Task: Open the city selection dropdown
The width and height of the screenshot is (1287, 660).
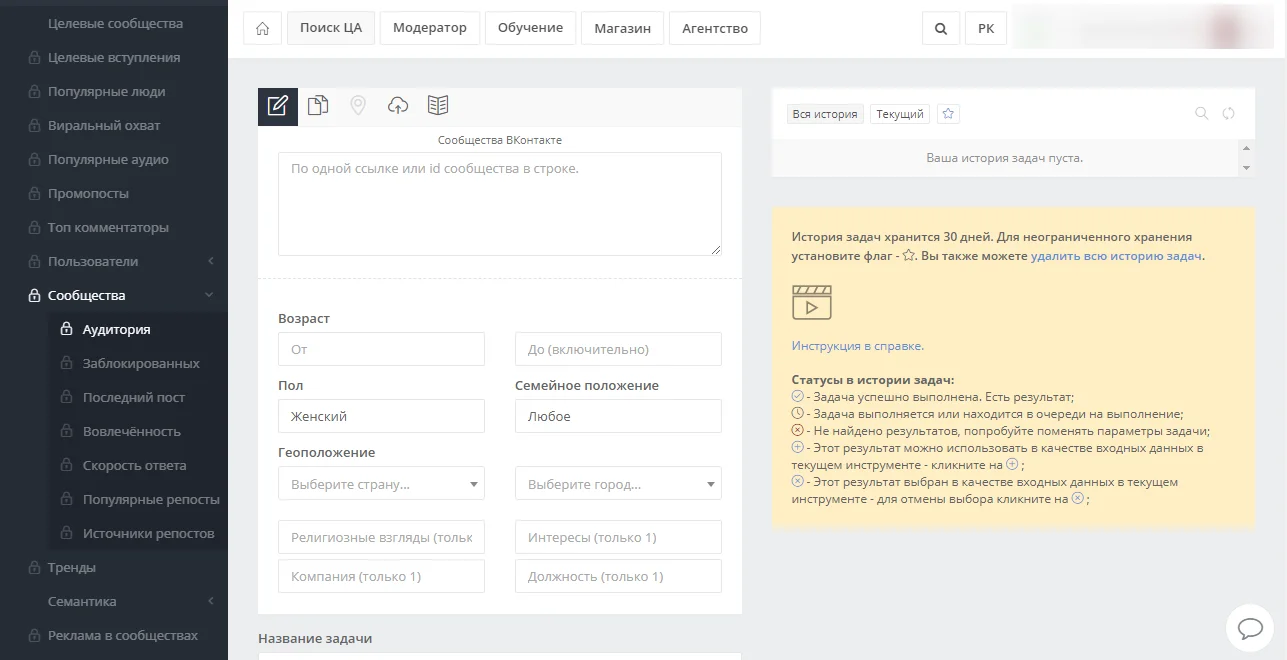Action: [618, 484]
